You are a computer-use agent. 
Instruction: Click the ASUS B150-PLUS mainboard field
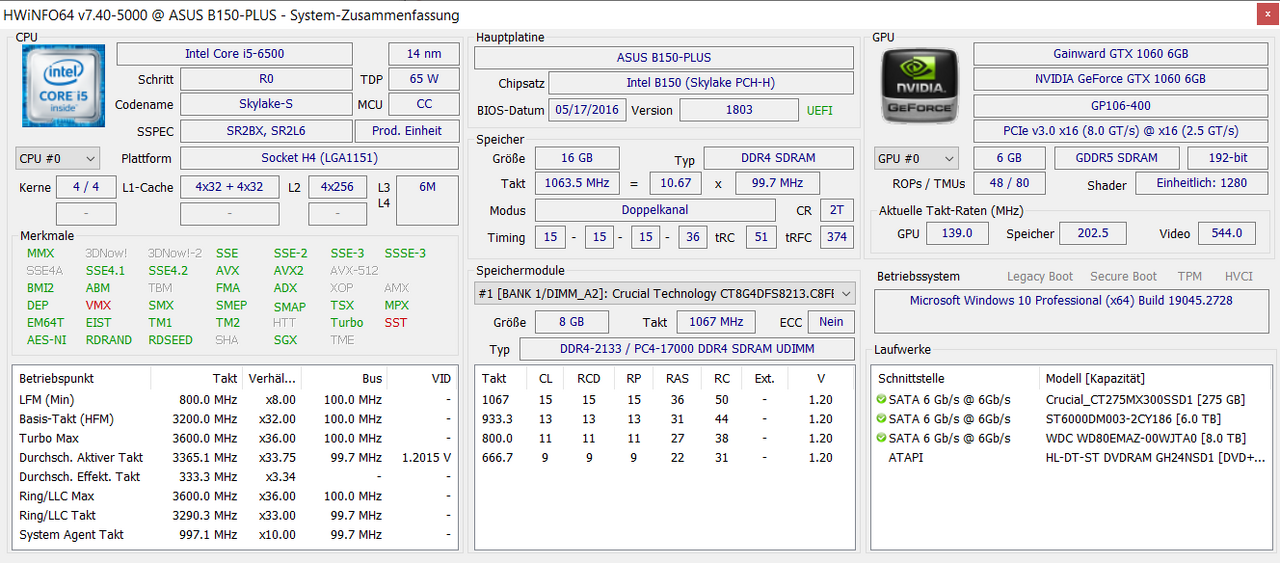(664, 57)
